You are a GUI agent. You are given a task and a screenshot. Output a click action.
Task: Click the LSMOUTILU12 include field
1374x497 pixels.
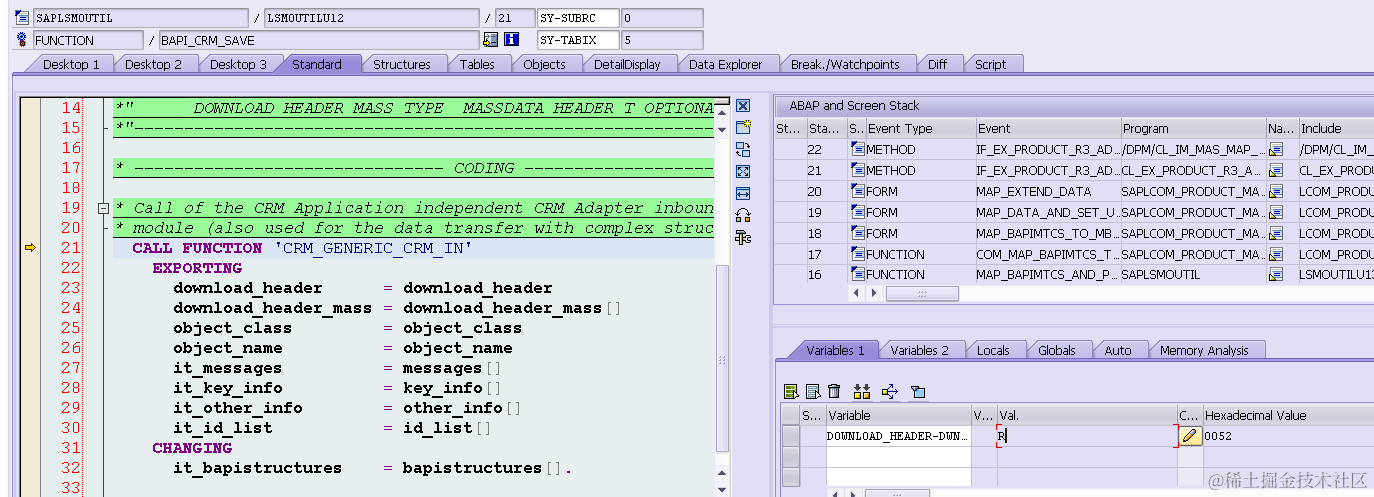point(371,18)
